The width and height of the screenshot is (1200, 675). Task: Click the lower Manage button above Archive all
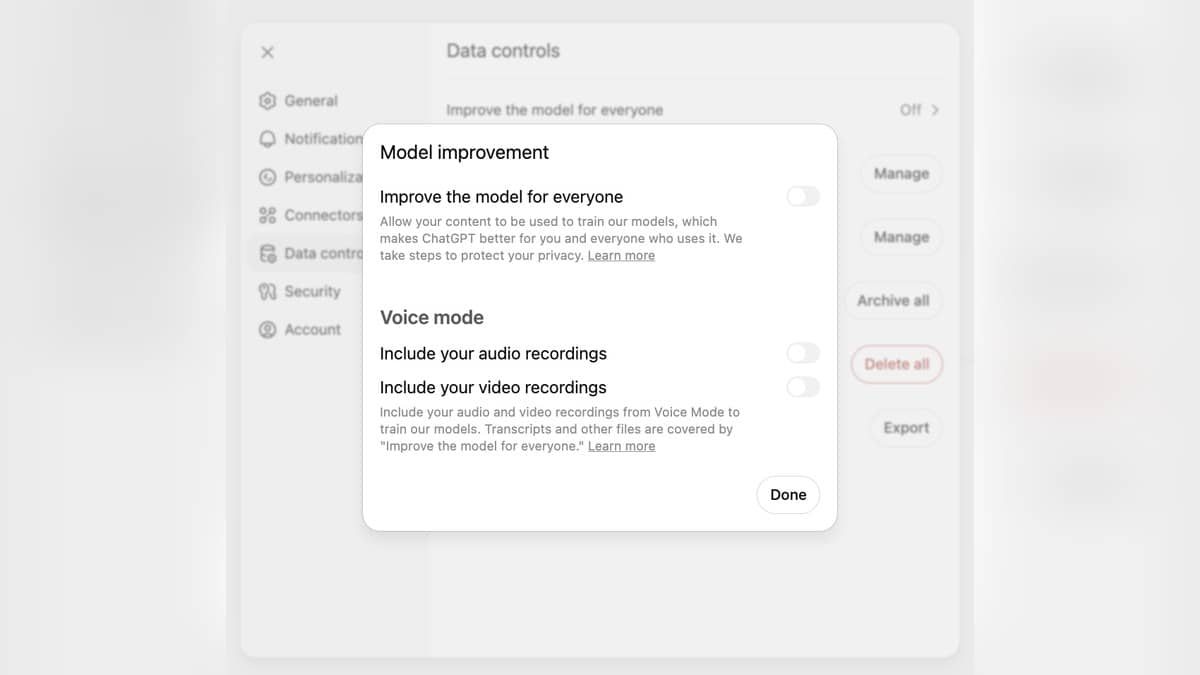(901, 237)
